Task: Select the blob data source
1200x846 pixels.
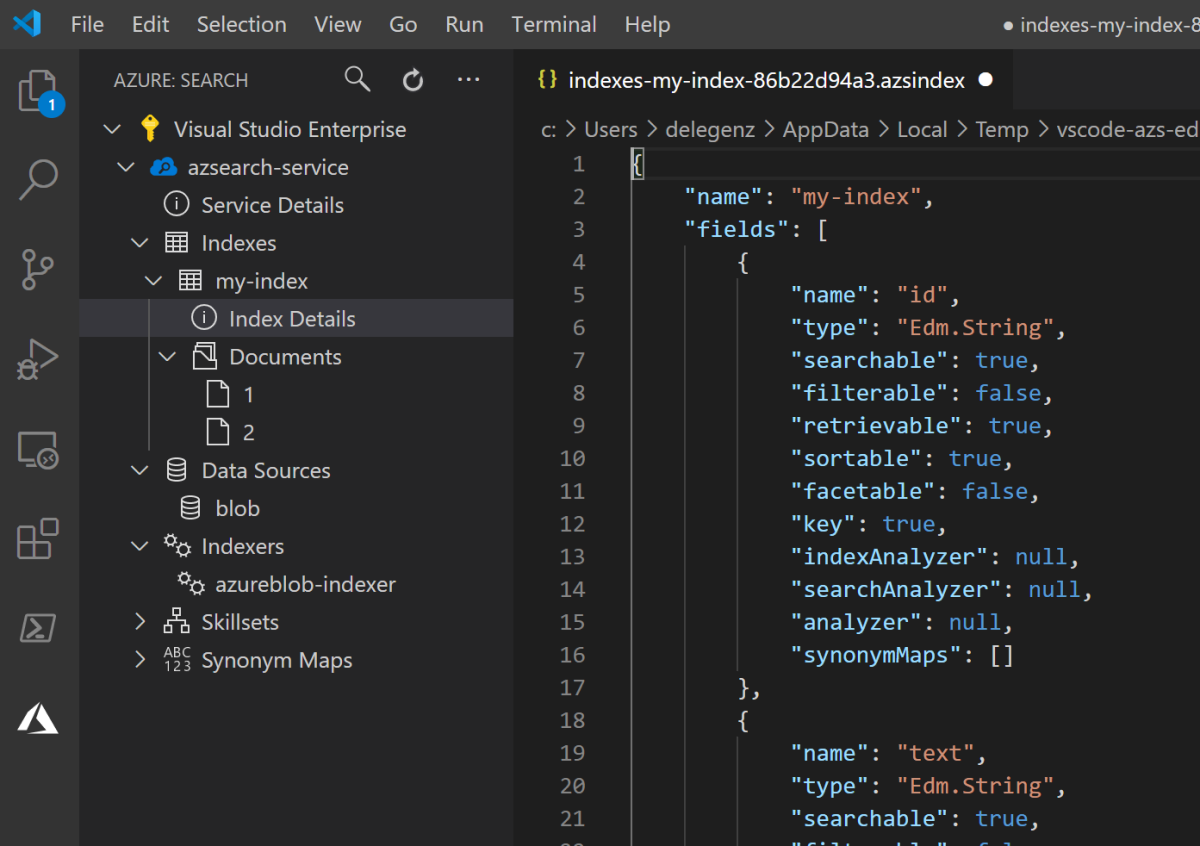Action: 238,508
